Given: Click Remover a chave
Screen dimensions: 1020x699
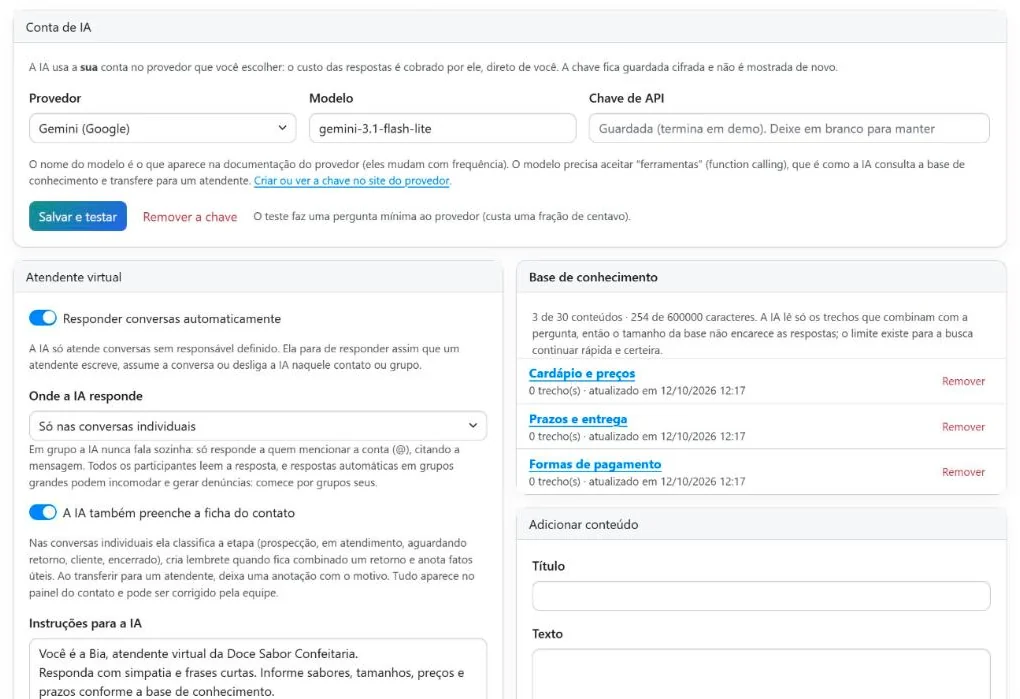Looking at the screenshot, I should tap(190, 217).
